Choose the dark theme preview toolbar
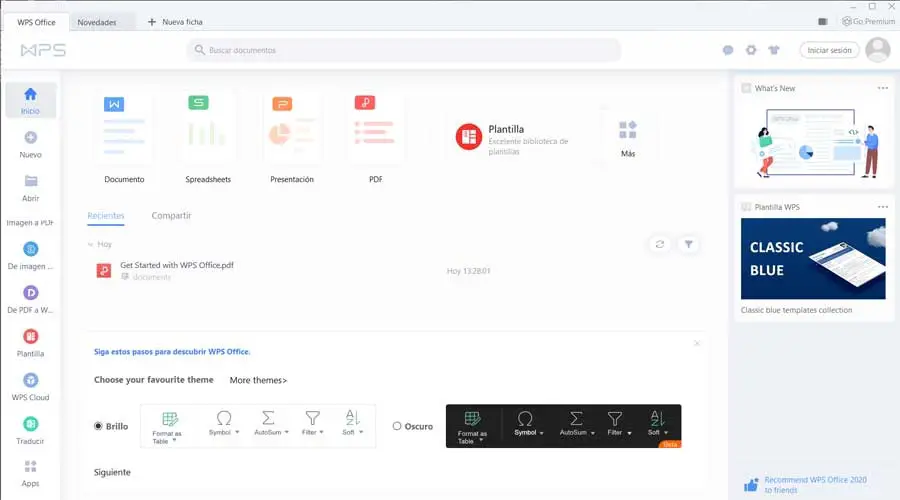900x500 pixels. (x=564, y=426)
